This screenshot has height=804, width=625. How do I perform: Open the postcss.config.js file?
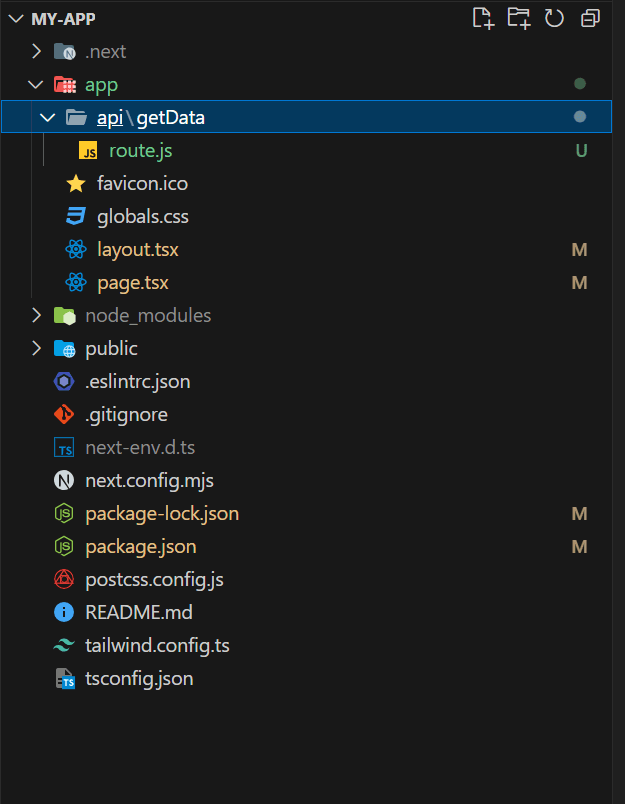[154, 580]
